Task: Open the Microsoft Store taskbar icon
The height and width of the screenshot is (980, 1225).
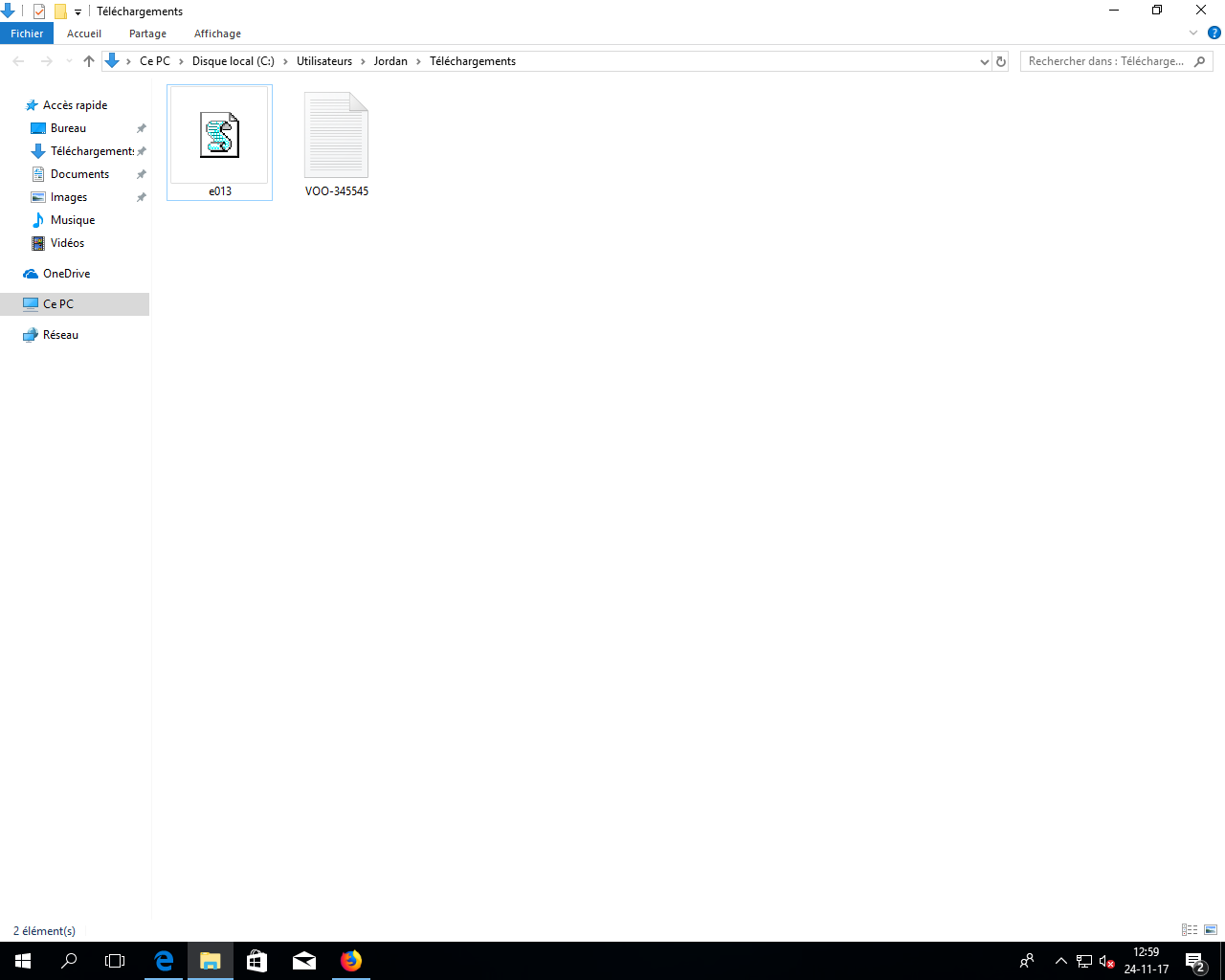Action: point(256,961)
